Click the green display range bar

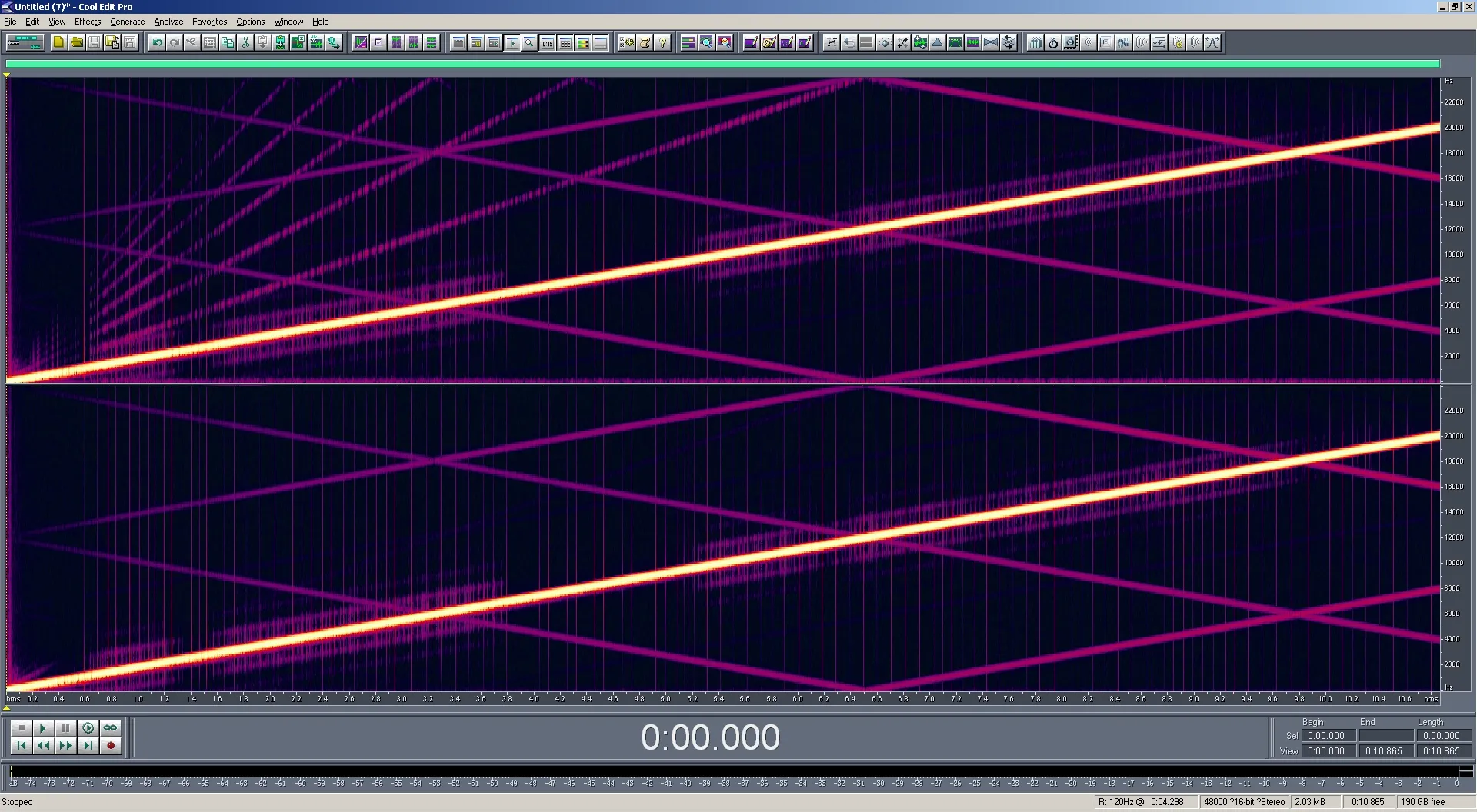[722, 64]
